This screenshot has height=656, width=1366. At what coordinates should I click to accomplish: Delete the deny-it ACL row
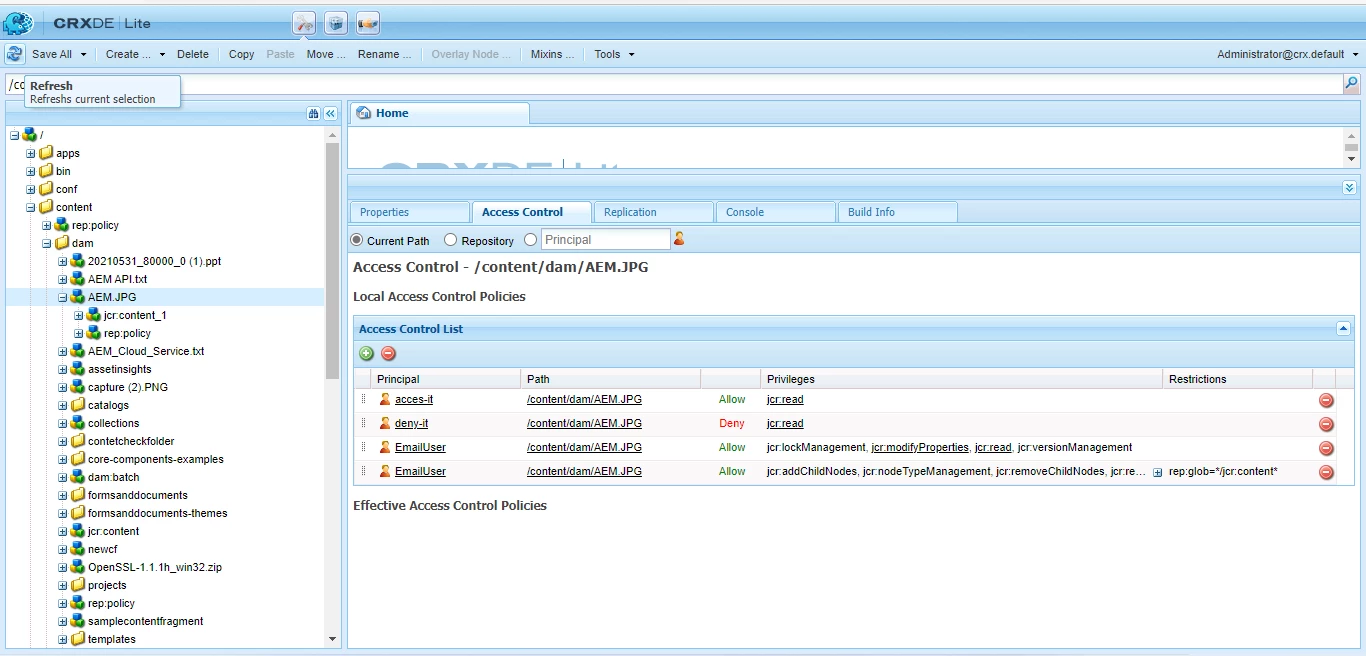(1326, 424)
